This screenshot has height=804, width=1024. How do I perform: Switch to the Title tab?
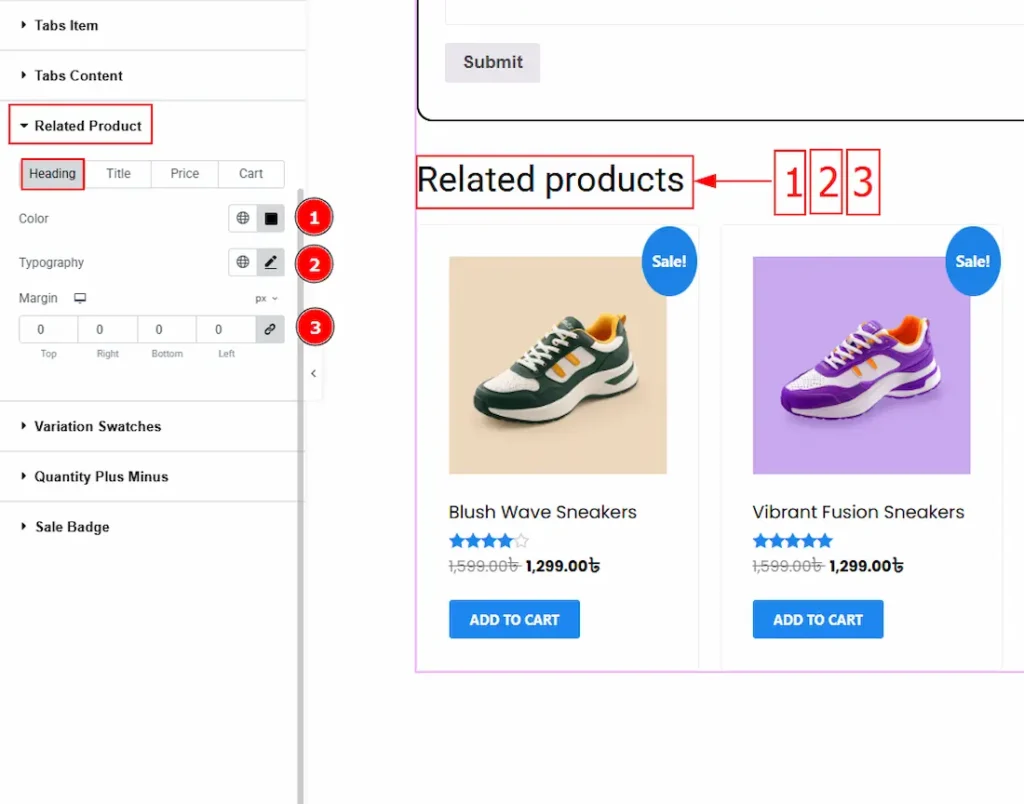(118, 173)
